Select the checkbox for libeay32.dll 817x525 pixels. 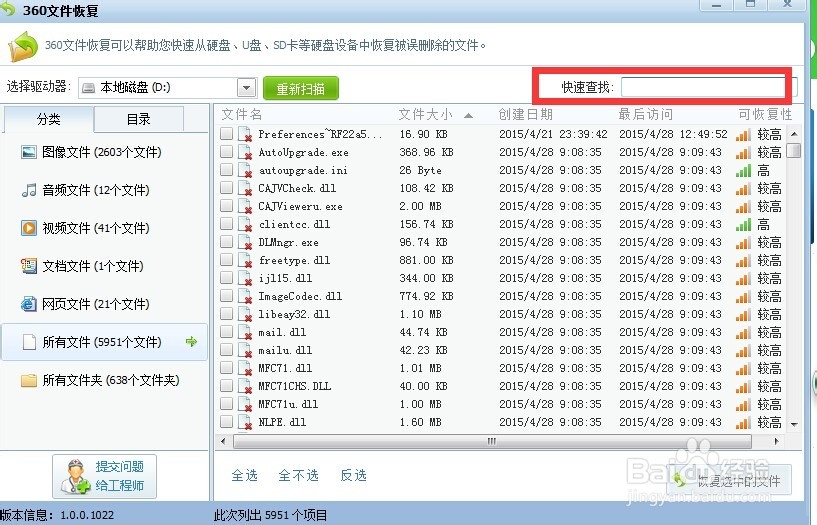point(226,314)
